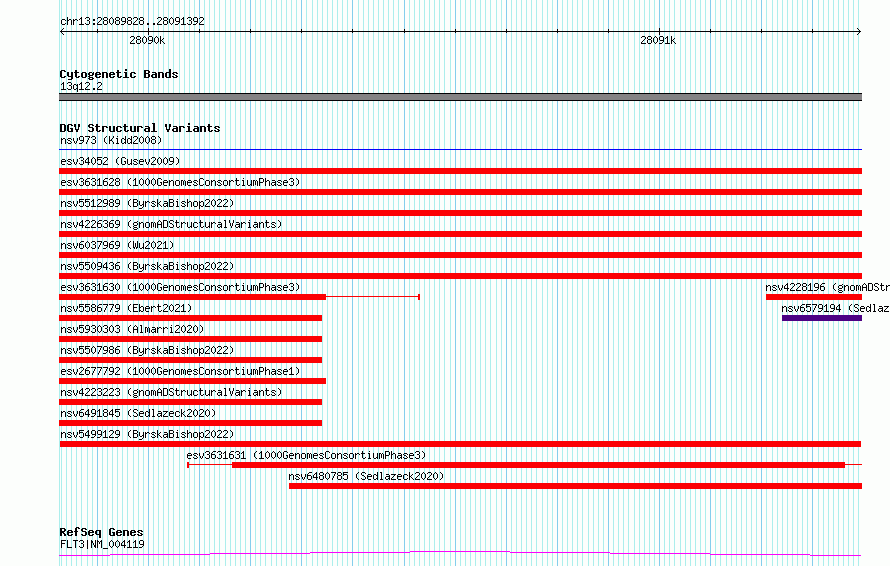Open the Cytogenetic Bands track heading
The image size is (890, 566).
coord(119,74)
